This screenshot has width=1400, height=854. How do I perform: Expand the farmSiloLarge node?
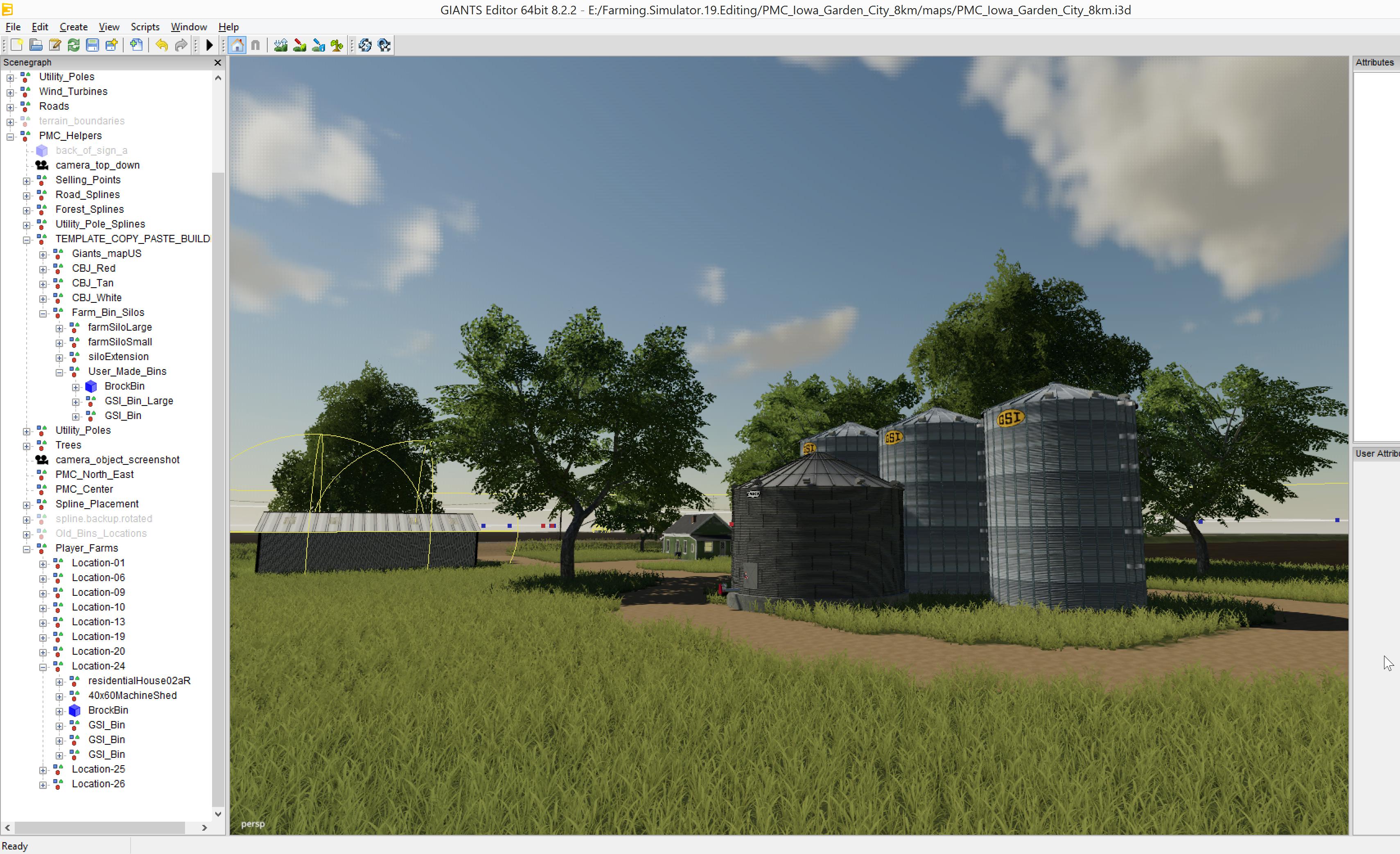(x=60, y=328)
